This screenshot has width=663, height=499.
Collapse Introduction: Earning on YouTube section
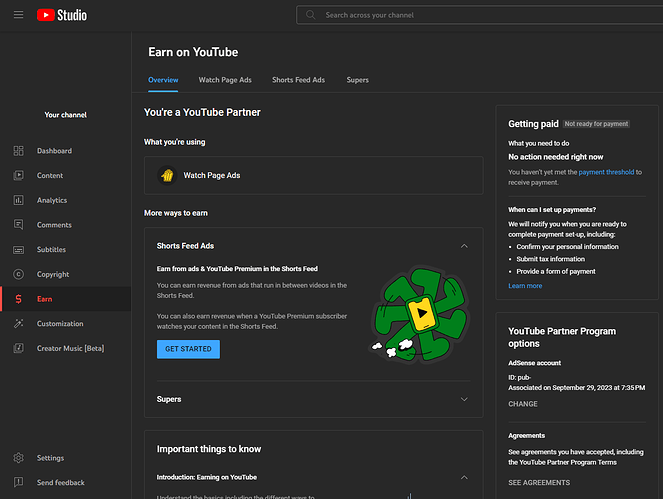(x=464, y=477)
